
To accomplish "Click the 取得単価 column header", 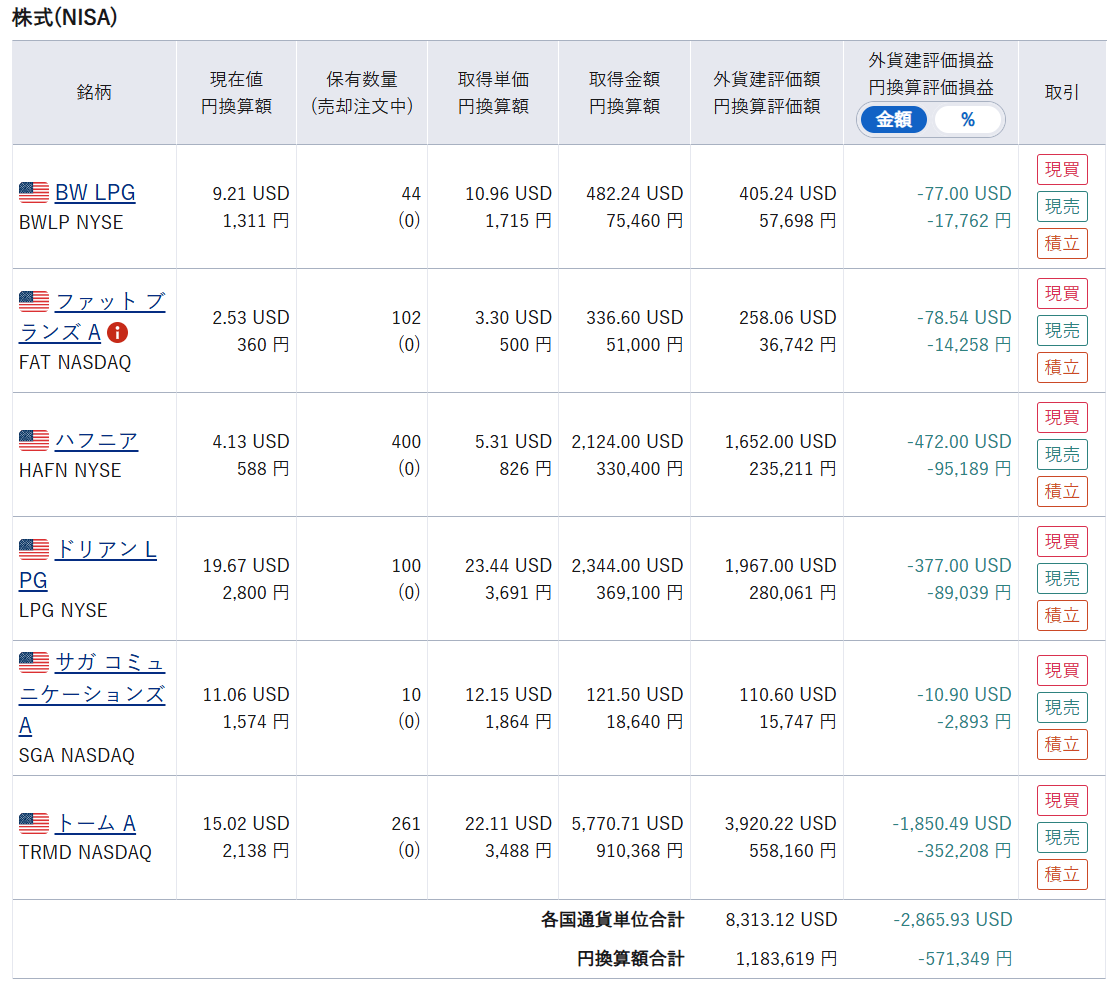I will click(493, 93).
